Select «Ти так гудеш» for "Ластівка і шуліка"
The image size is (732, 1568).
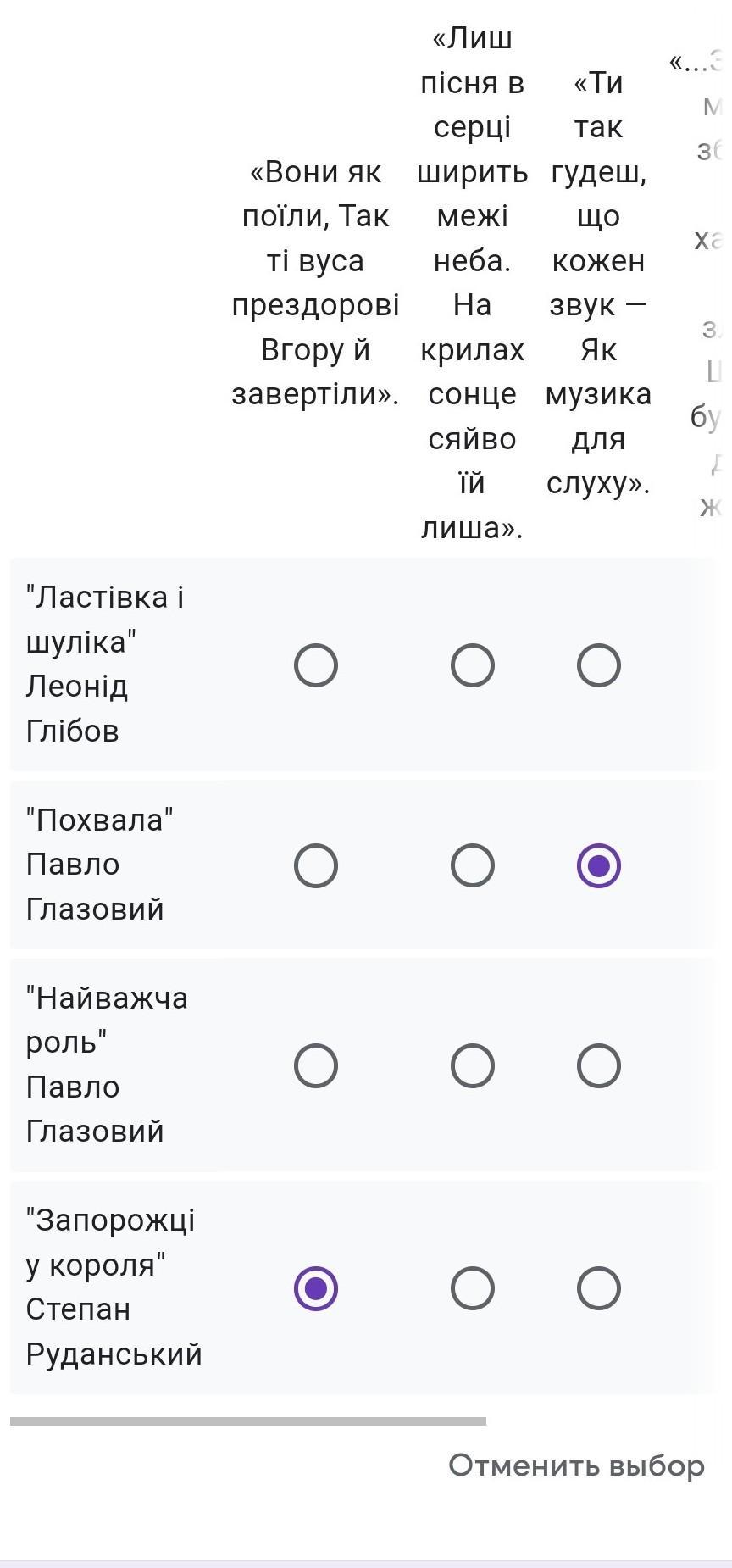[599, 665]
